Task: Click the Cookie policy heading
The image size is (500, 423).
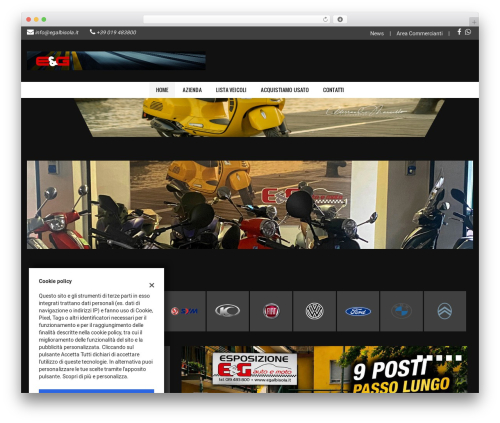Action: coord(55,281)
